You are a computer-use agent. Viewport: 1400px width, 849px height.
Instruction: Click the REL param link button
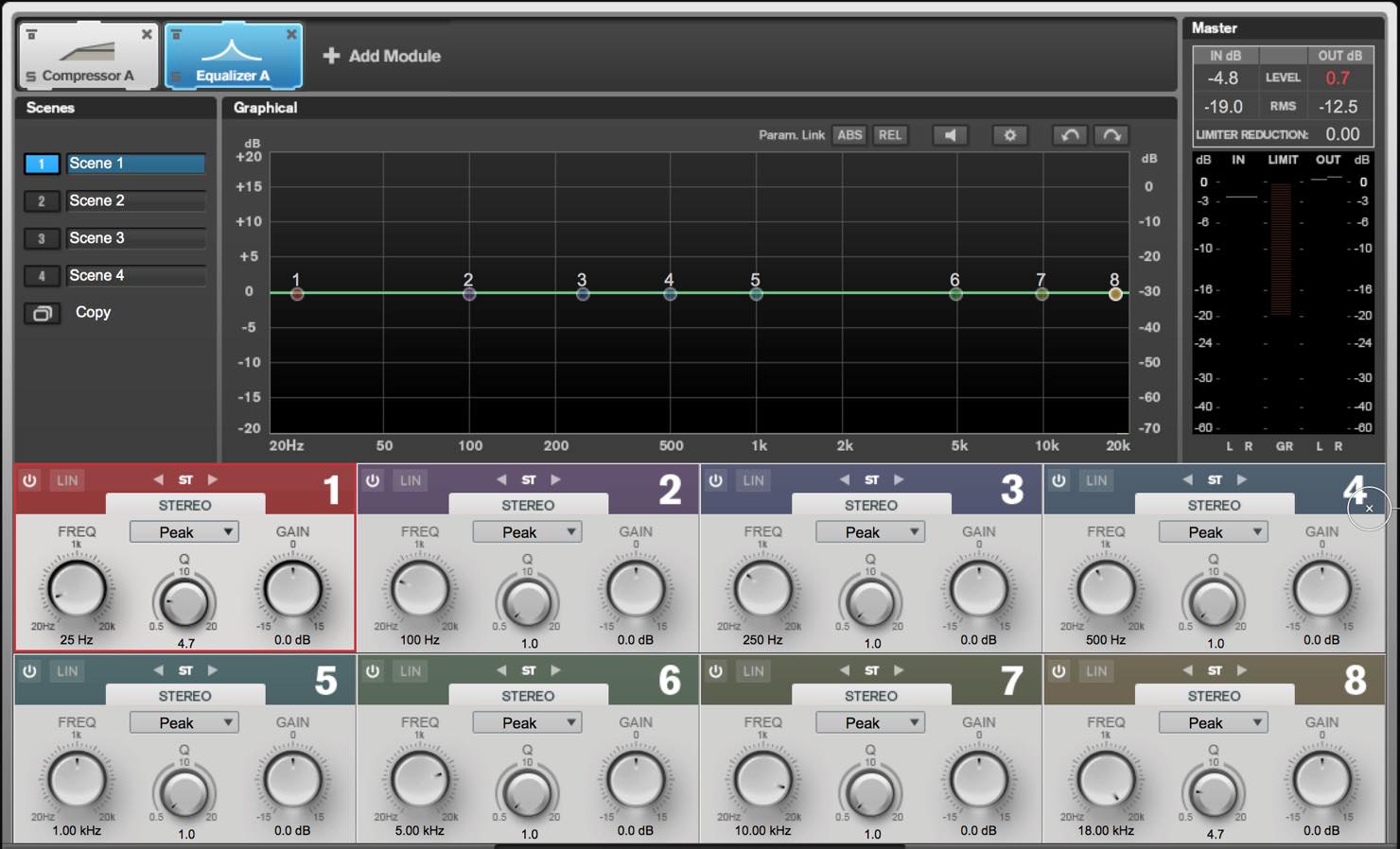[x=890, y=135]
